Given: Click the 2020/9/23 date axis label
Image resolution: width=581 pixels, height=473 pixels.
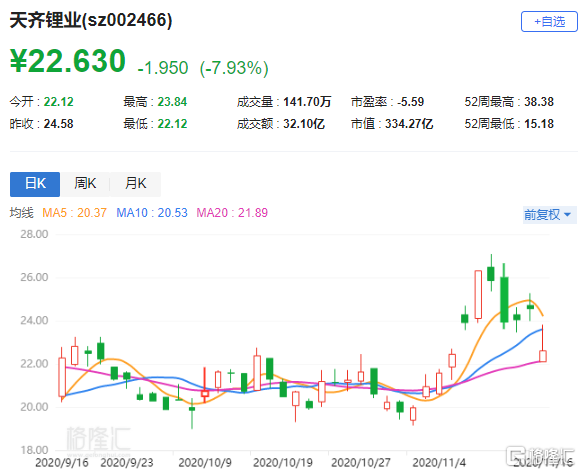Looking at the screenshot, I should [x=127, y=463].
